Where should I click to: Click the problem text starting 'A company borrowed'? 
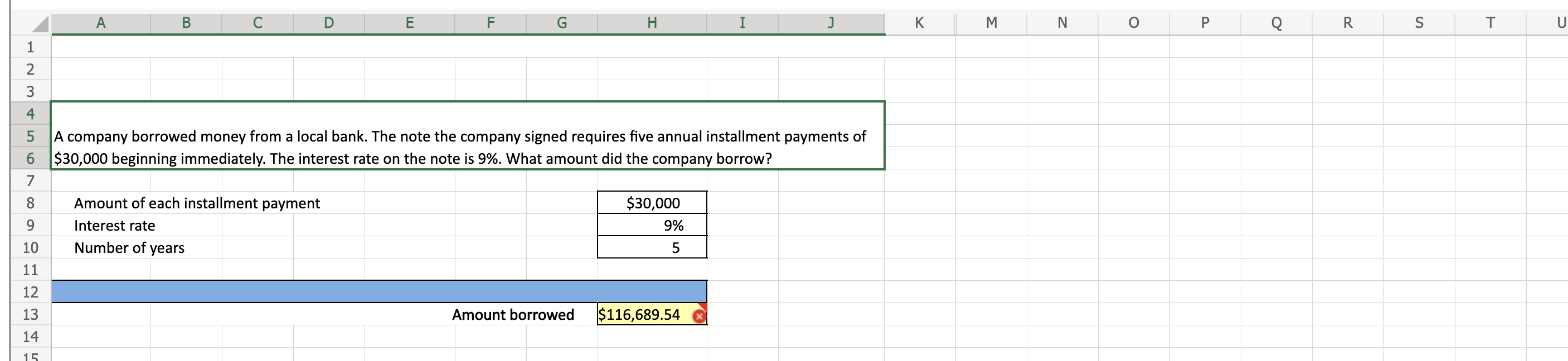[x=459, y=136]
